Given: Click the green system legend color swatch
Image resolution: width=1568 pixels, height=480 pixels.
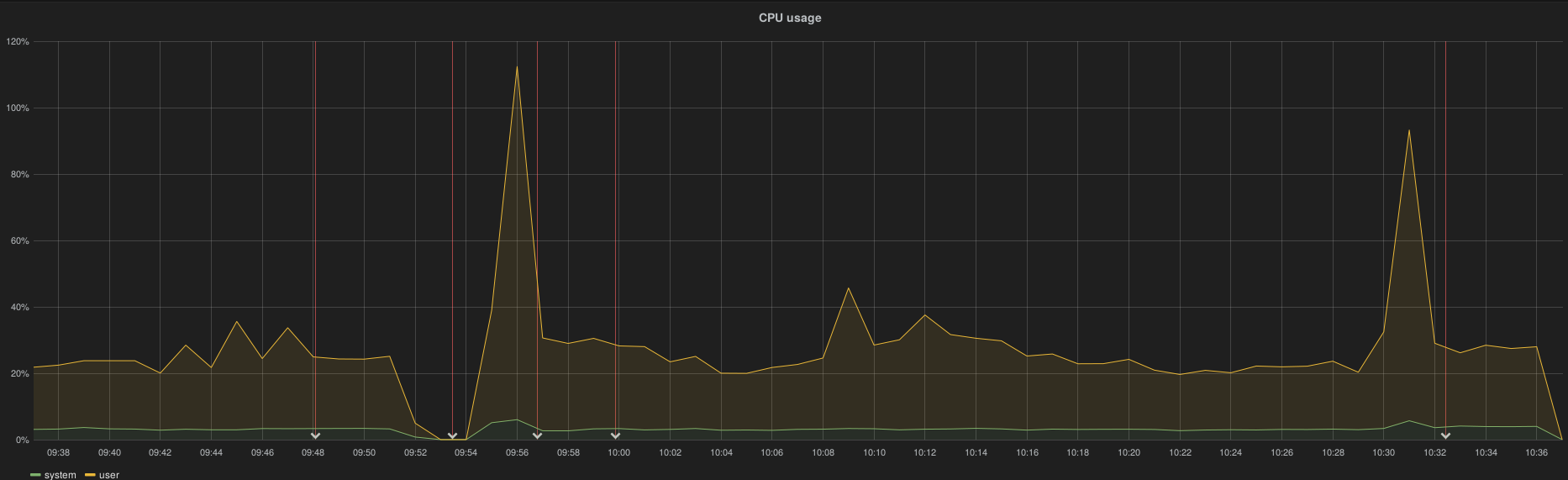Looking at the screenshot, I should [35, 475].
